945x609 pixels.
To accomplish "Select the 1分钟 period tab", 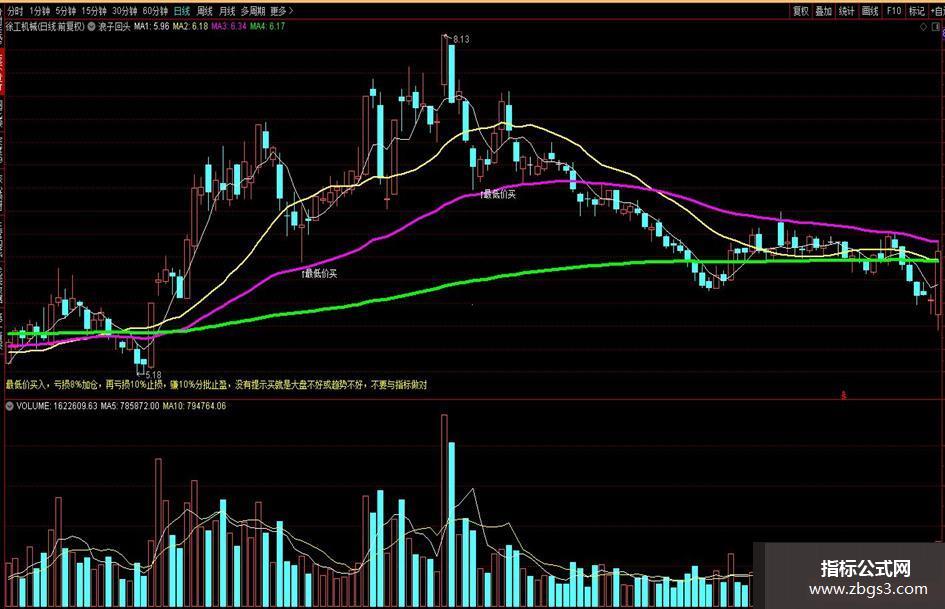I will [39, 11].
